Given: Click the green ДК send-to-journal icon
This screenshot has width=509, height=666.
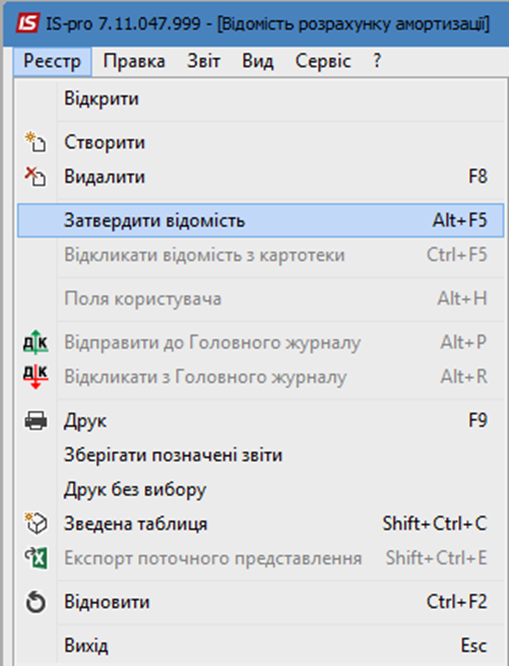Looking at the screenshot, I should [36, 342].
